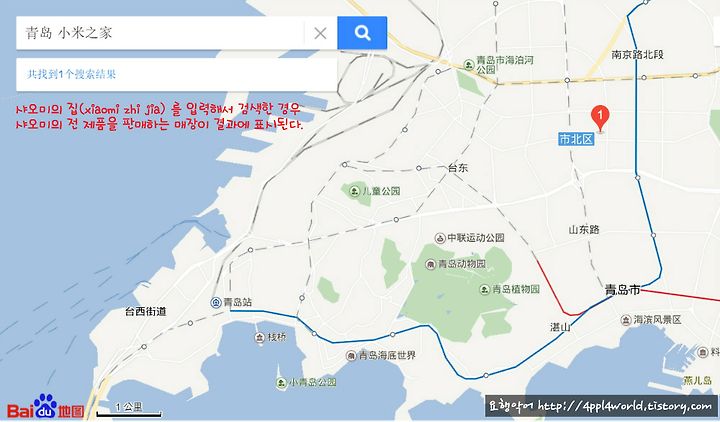Select the 中联运动公园 sports park icon
Viewport: 720px width, 422px height.
(440, 238)
